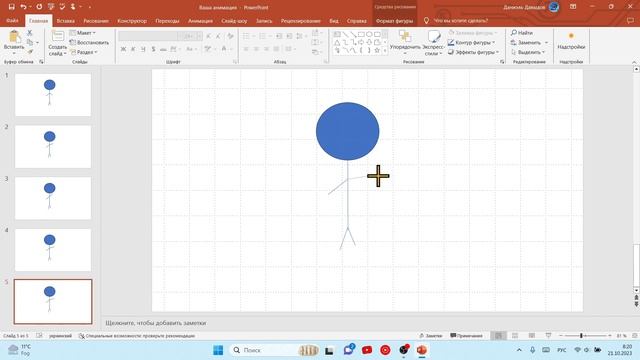Image resolution: width=640 pixels, height=360 pixels.
Task: Click the Paste (Вставить) clipboard icon
Action: click(14, 37)
